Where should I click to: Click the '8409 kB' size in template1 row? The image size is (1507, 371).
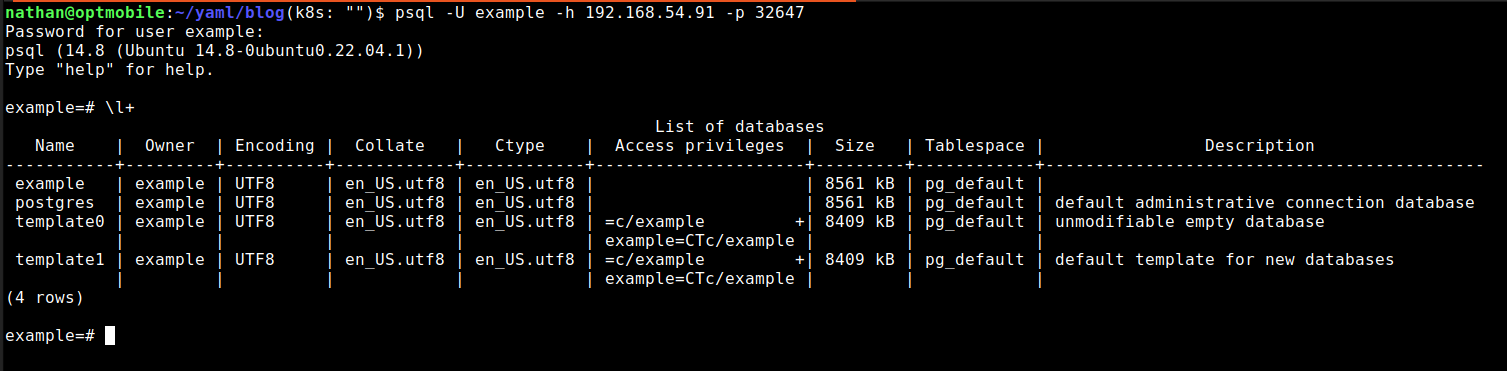coord(860,260)
